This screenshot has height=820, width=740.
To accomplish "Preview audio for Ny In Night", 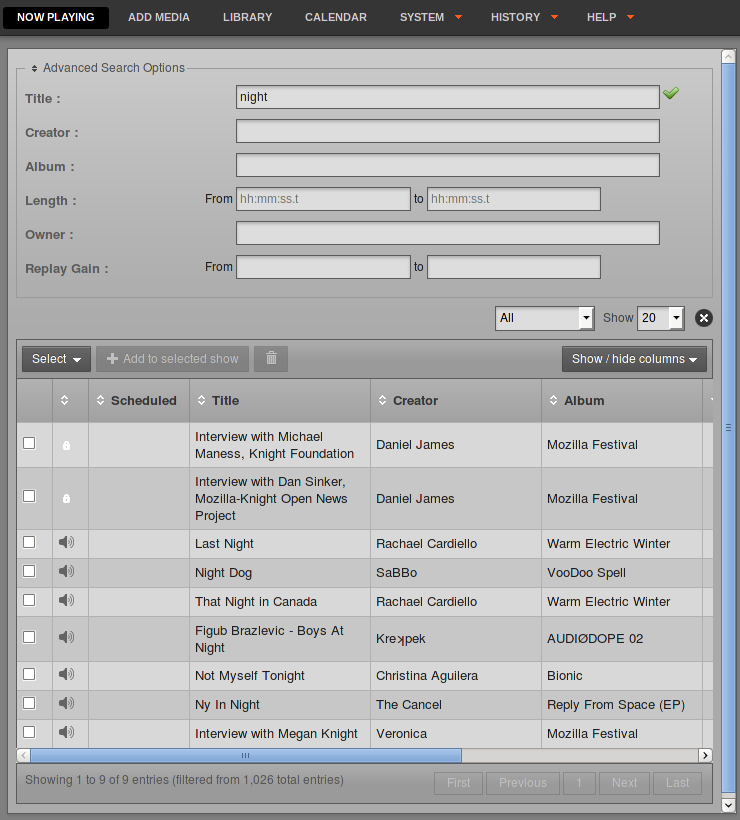I will point(66,703).
